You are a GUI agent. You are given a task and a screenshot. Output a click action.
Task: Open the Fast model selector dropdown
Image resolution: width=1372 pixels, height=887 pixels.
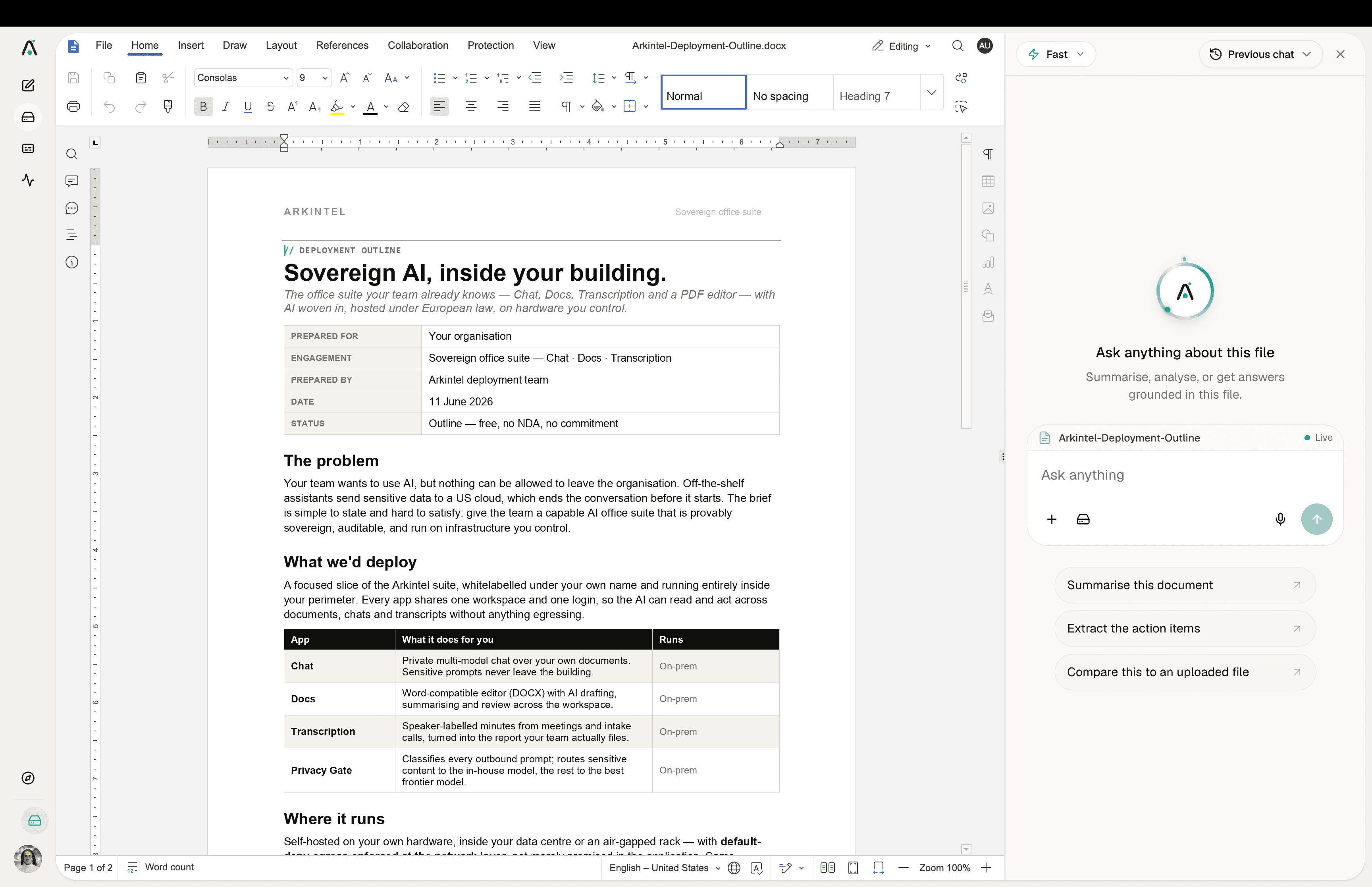coord(1056,54)
